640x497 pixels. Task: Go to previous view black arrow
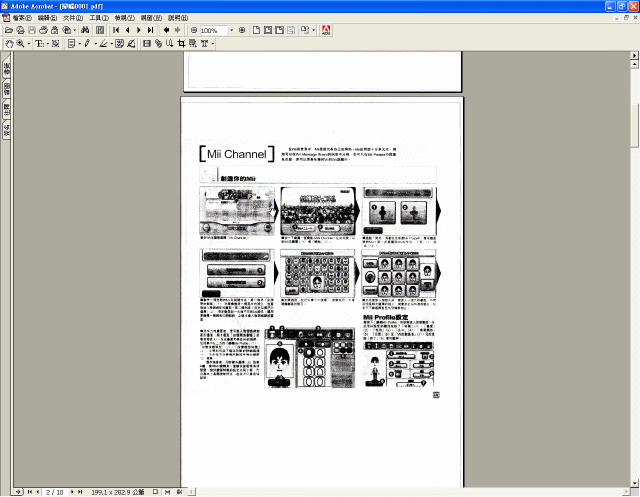click(166, 30)
